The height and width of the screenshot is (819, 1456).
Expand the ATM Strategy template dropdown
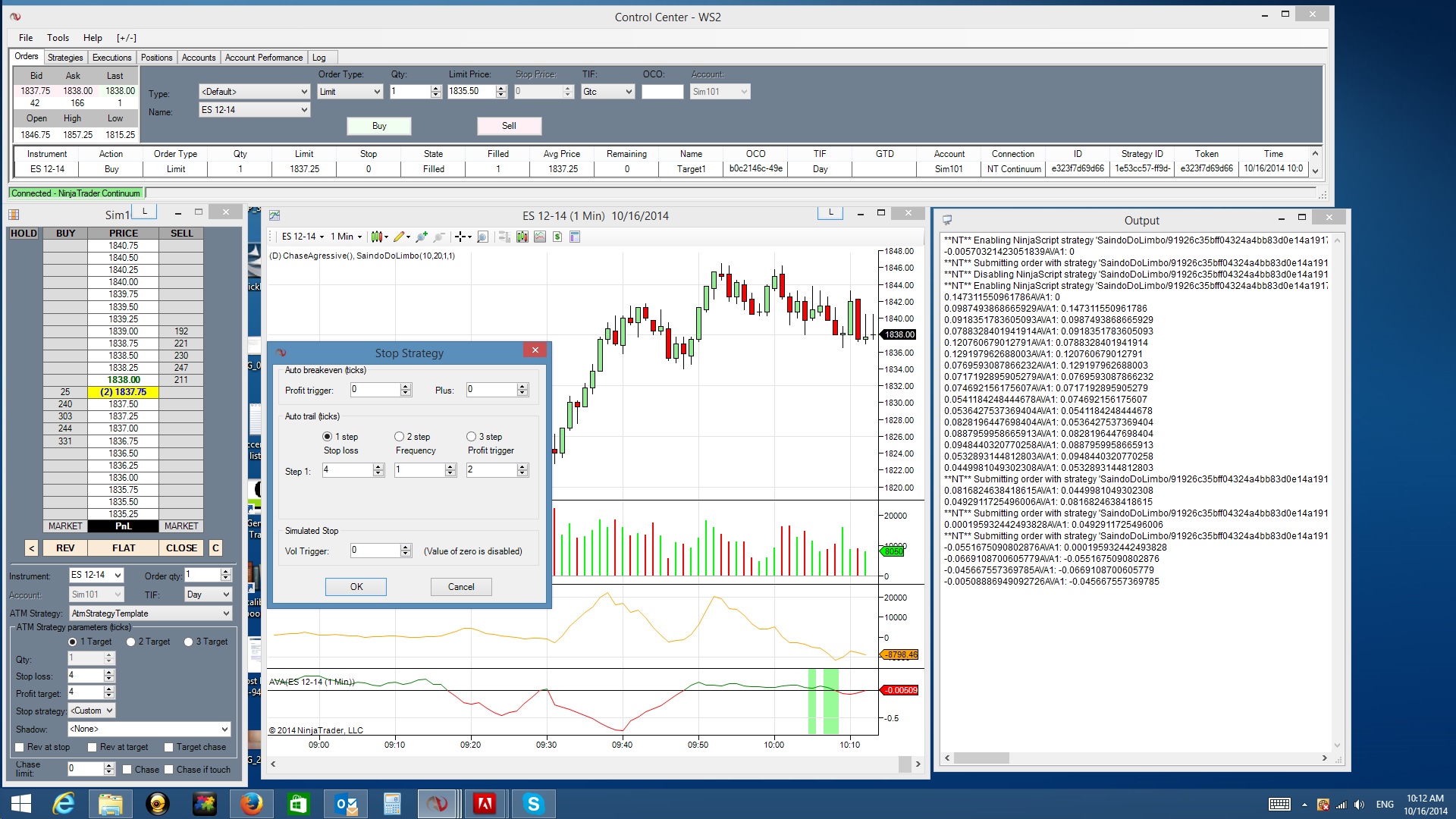pyautogui.click(x=226, y=613)
